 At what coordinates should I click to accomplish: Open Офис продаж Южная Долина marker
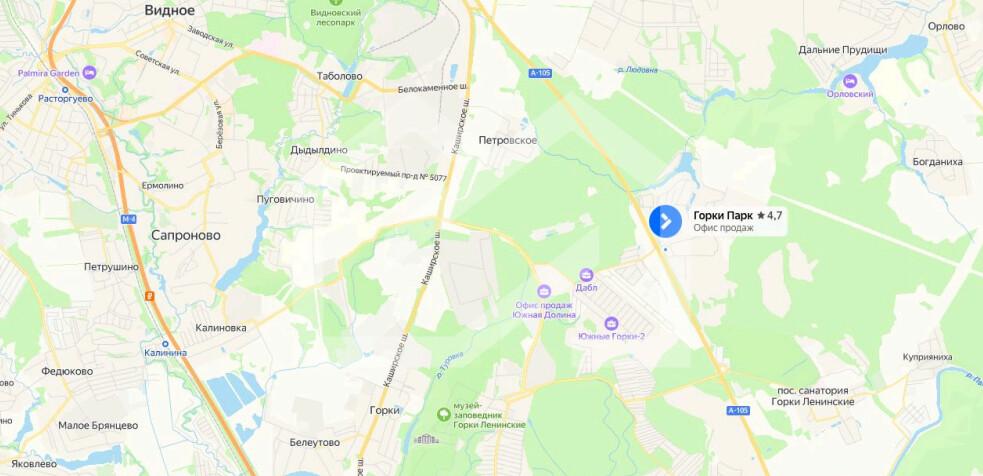(x=544, y=291)
